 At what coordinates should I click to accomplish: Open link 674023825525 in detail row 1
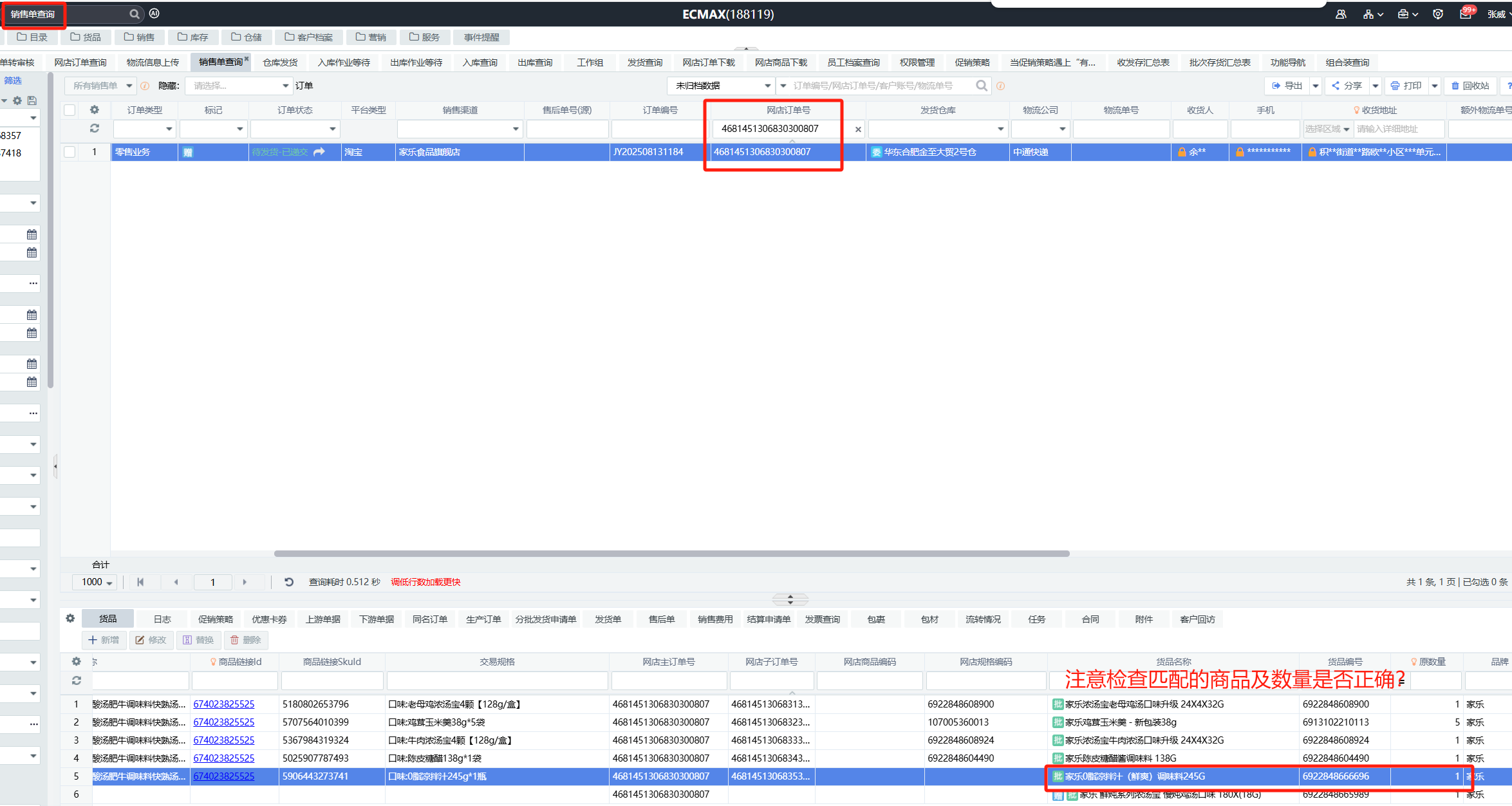point(224,704)
